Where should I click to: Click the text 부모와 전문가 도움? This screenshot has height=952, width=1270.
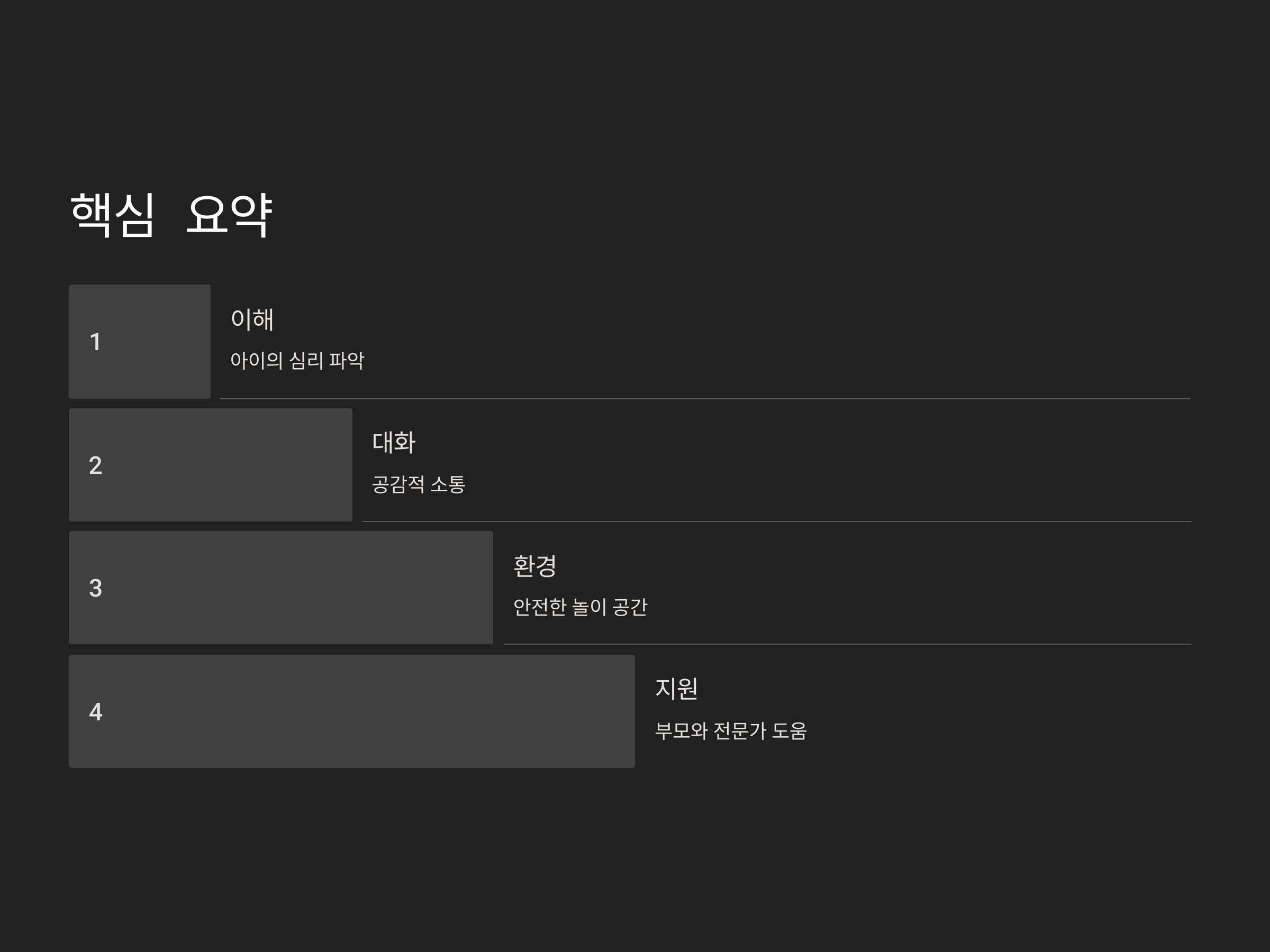[731, 731]
